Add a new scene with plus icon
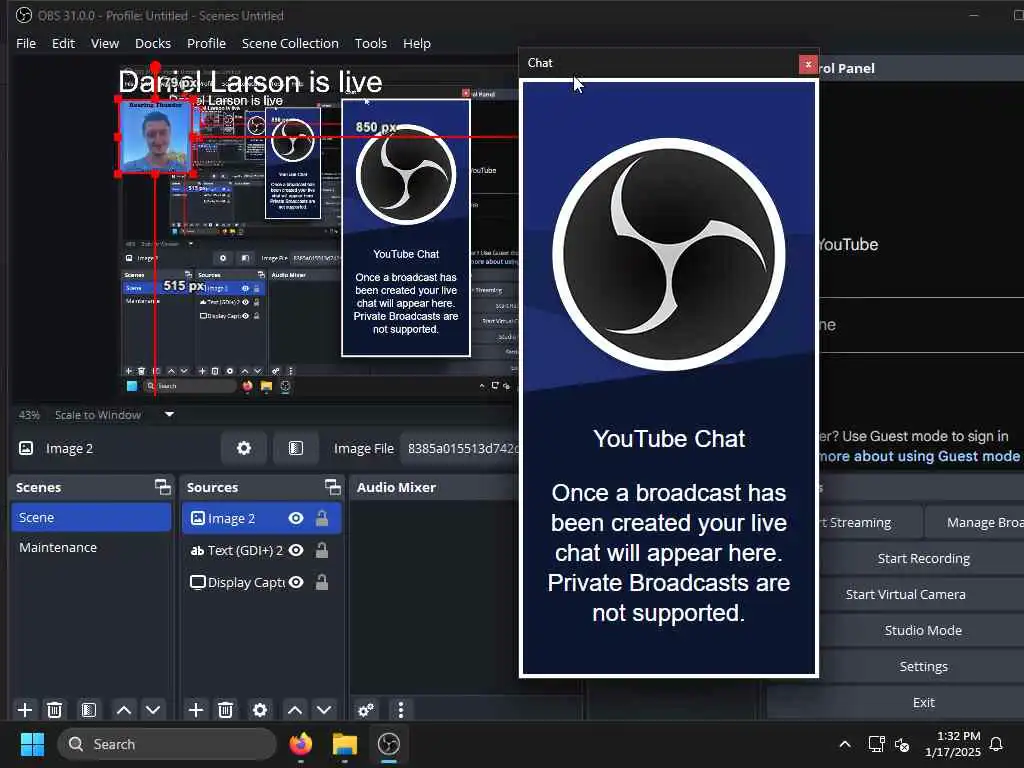The width and height of the screenshot is (1024, 768). coord(25,709)
